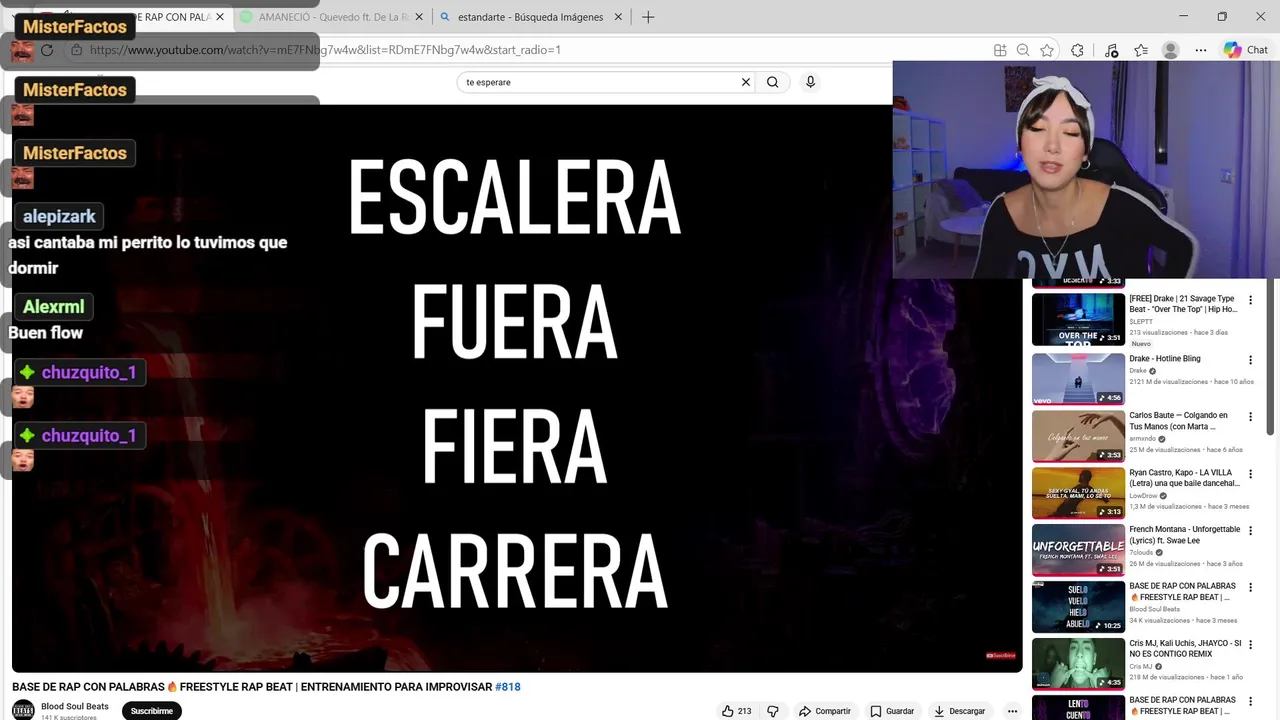This screenshot has height=720, width=1280.
Task: Open options for Drake Hotline Bling video
Action: point(1250,360)
